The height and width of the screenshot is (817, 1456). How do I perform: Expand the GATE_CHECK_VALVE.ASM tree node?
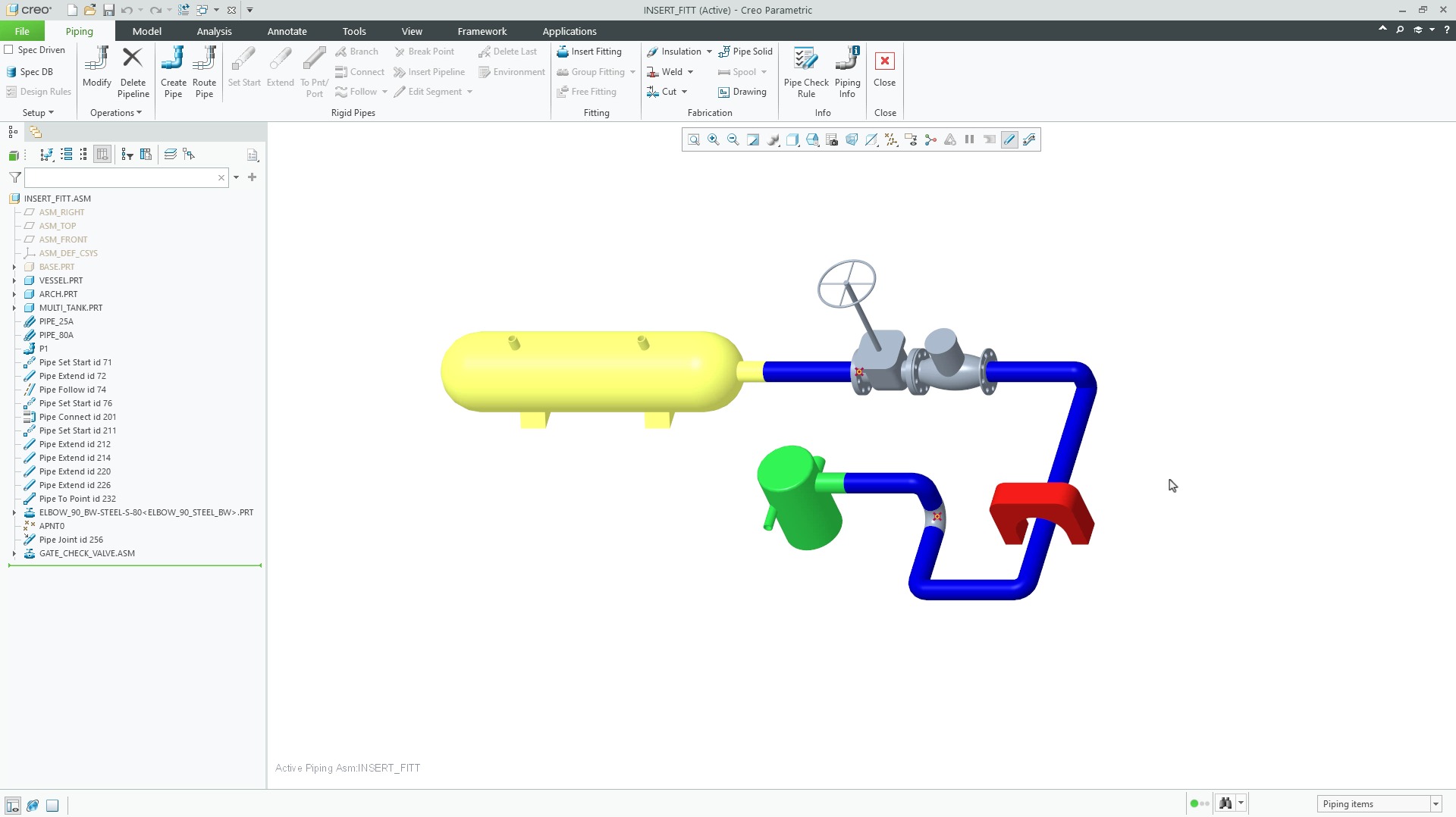pyautogui.click(x=14, y=553)
